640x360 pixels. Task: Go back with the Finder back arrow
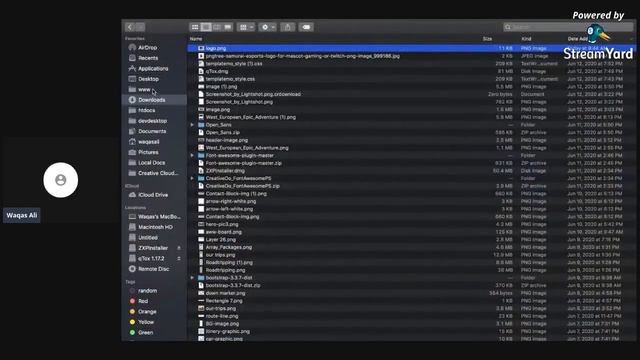click(x=130, y=27)
